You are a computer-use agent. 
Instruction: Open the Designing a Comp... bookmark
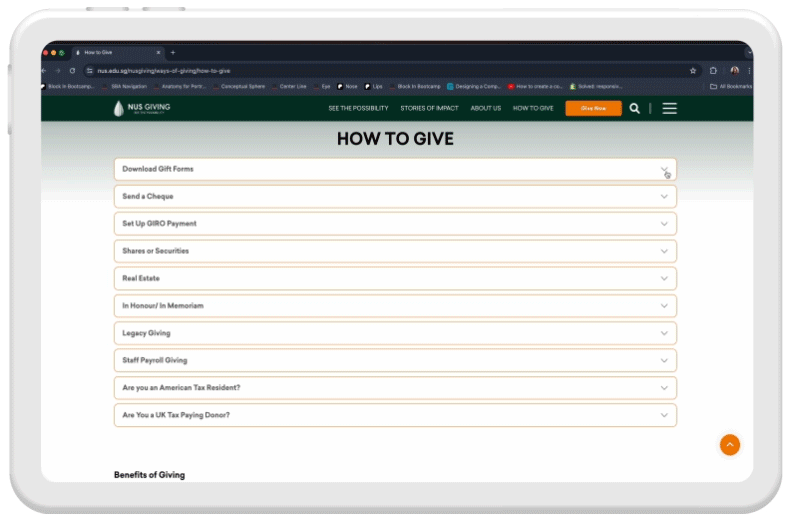tap(474, 87)
